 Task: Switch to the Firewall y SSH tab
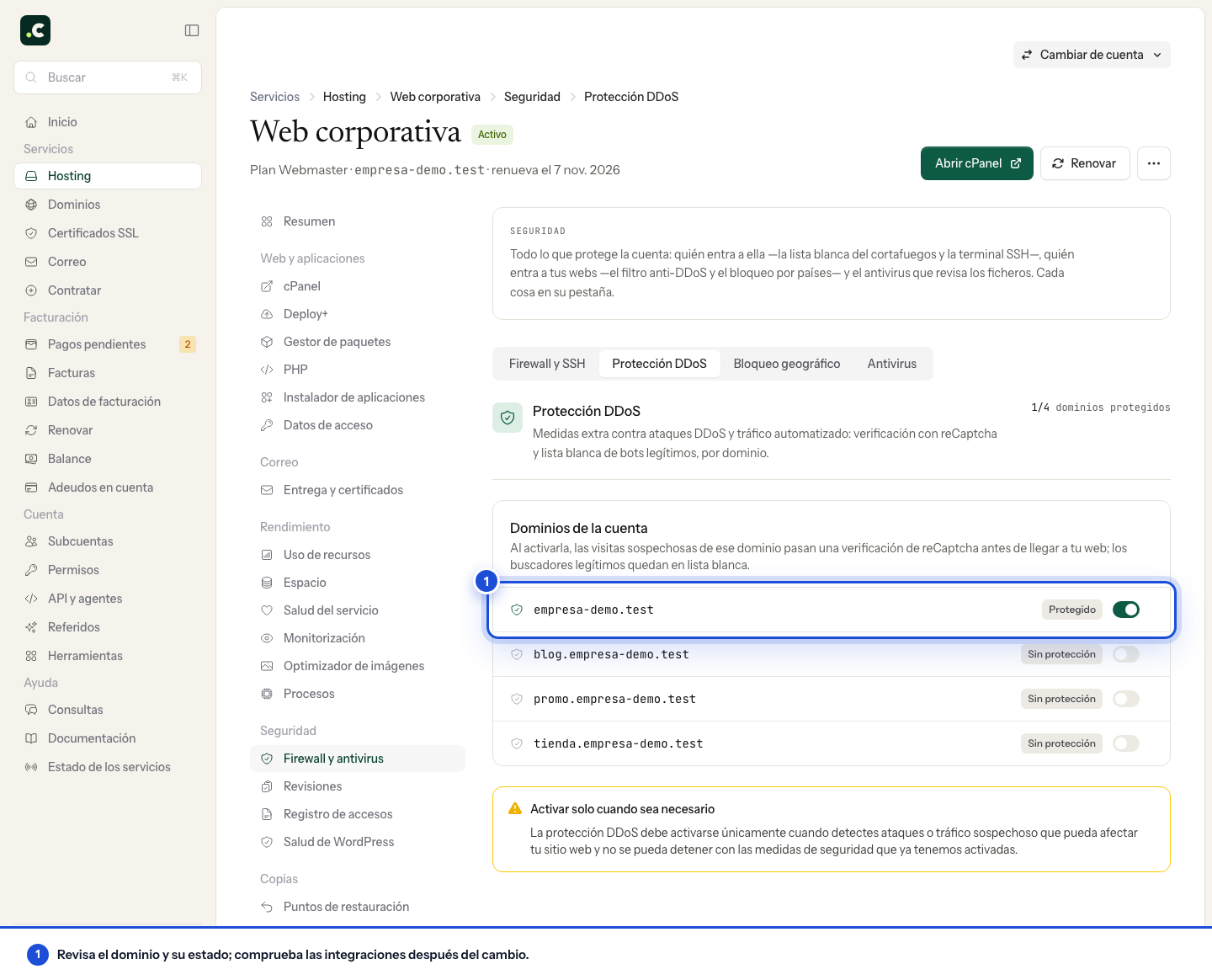coord(547,364)
